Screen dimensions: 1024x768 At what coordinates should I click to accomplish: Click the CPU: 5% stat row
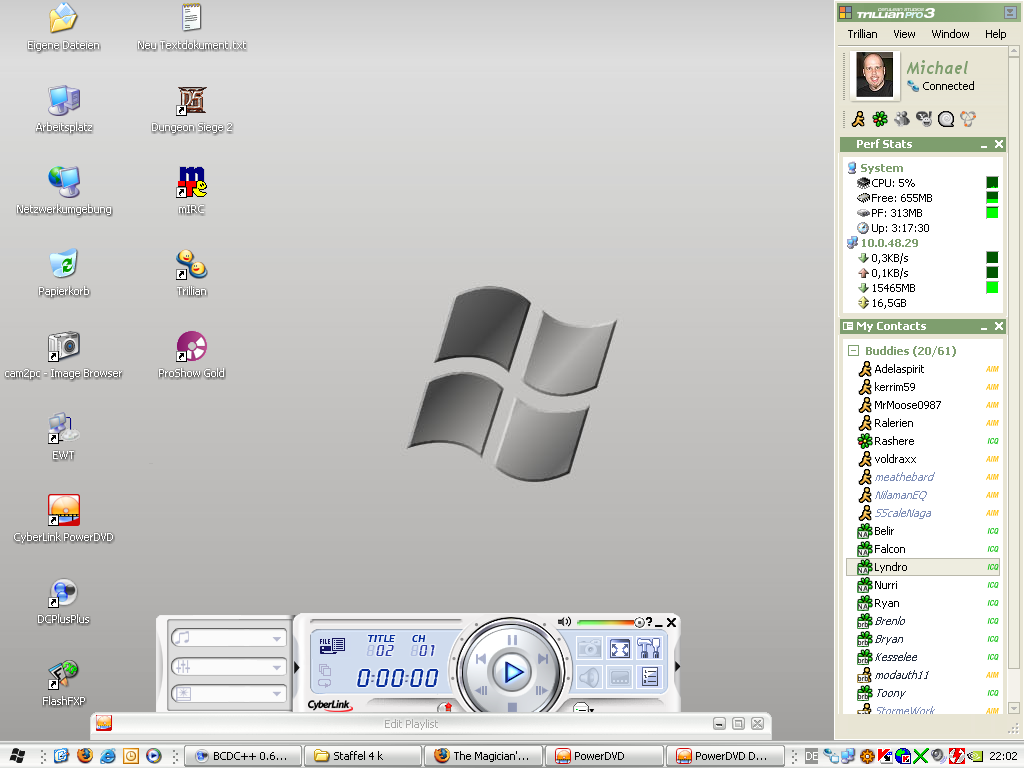click(893, 184)
